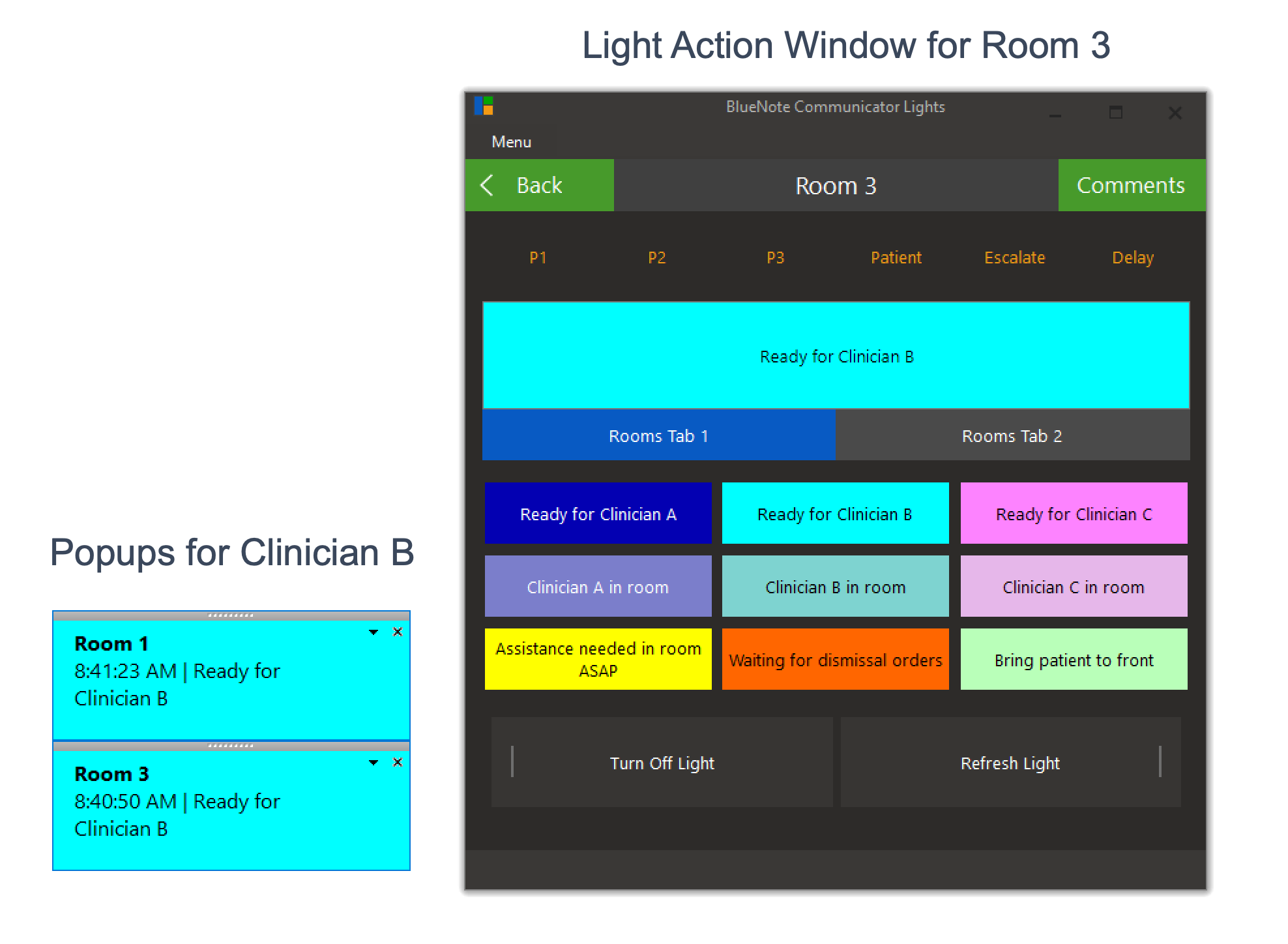Click Refresh Light

1011,763
